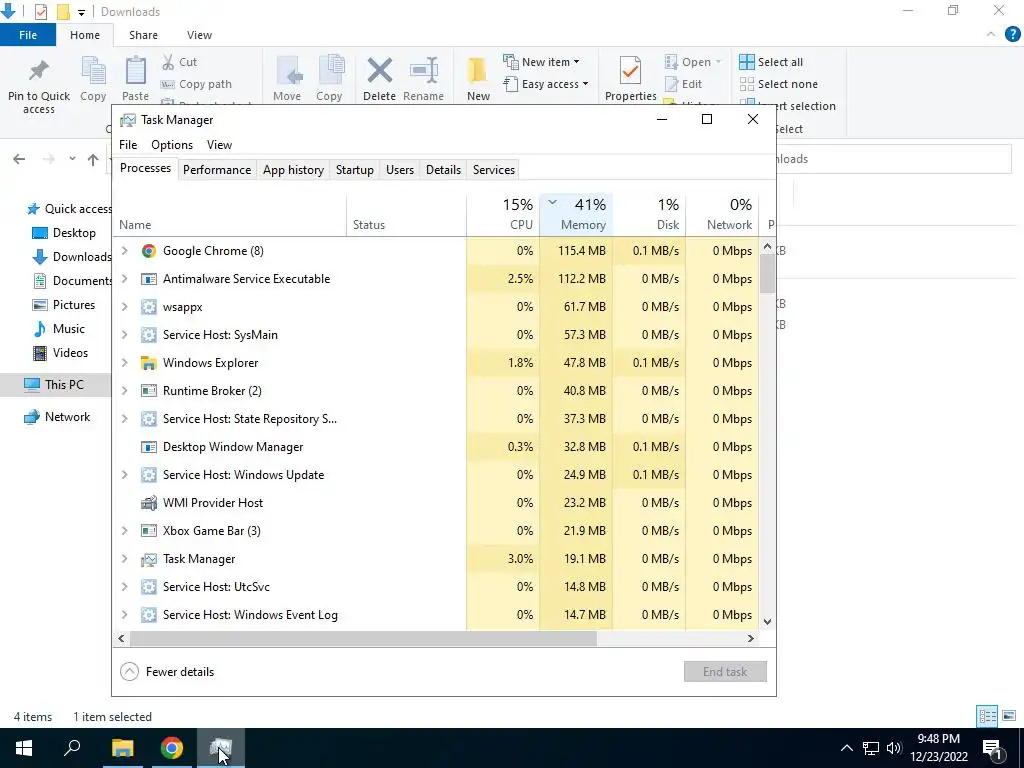This screenshot has width=1024, height=768.
Task: Click the Runtime Broker process icon
Action: (149, 391)
